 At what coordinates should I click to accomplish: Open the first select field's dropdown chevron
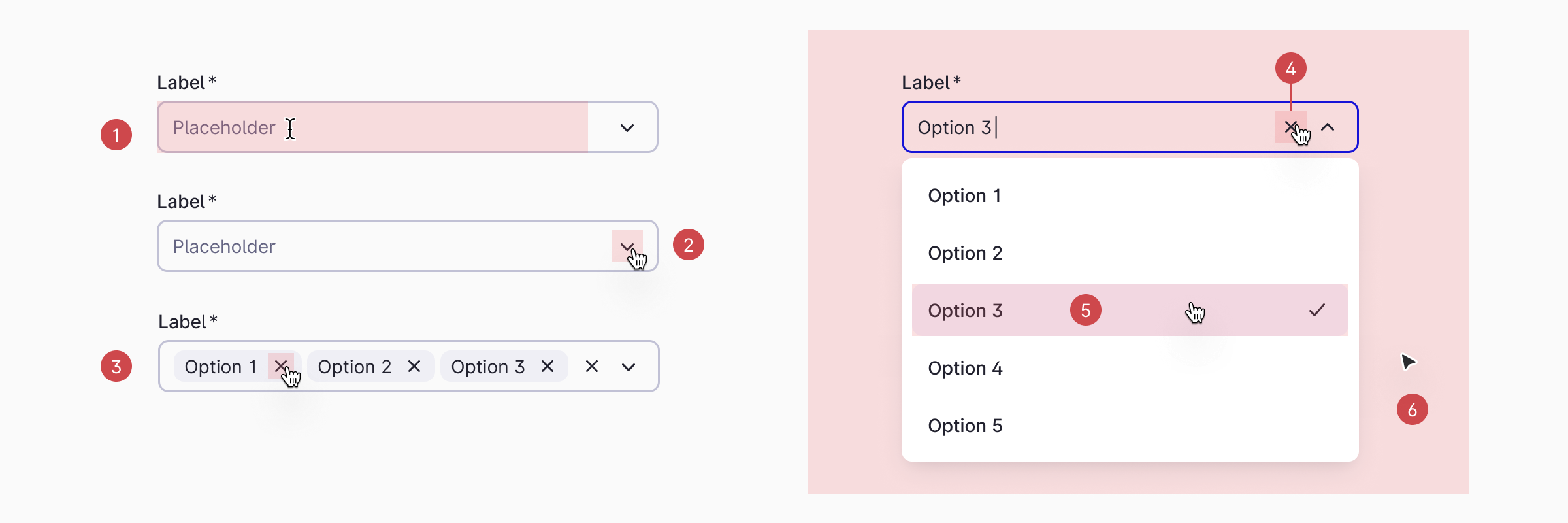pyautogui.click(x=626, y=127)
